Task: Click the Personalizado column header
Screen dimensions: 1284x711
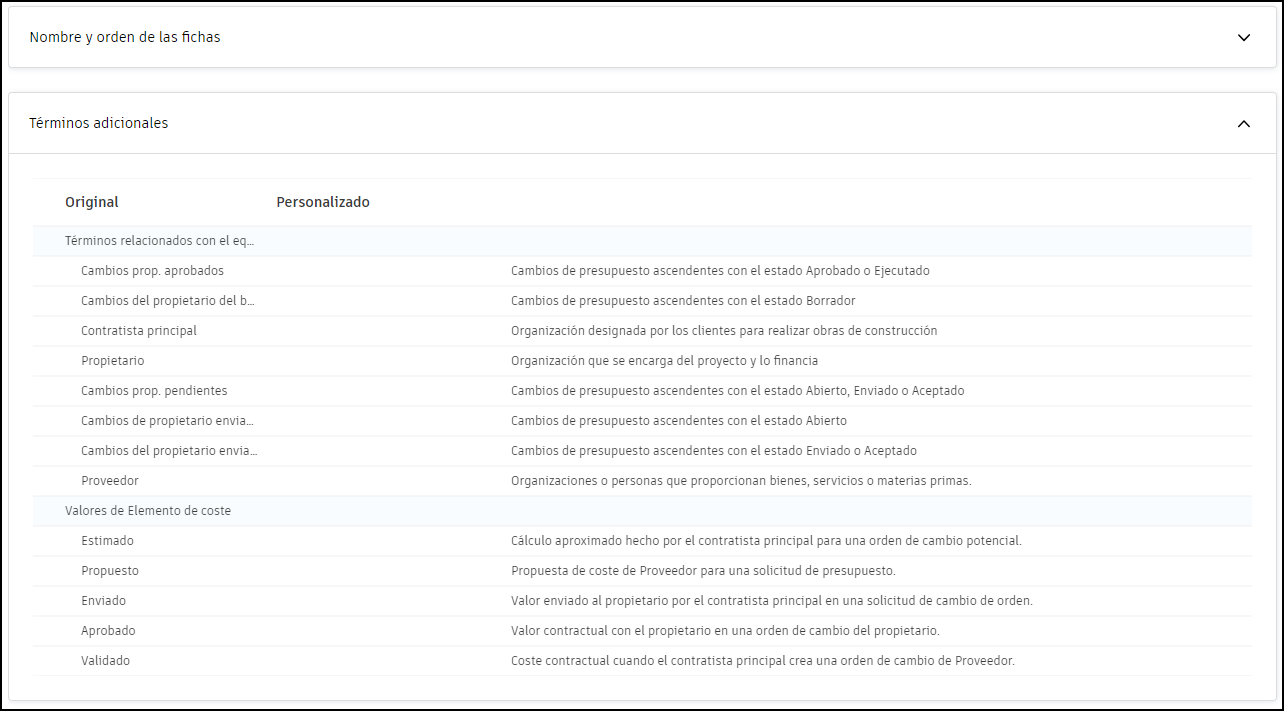Action: click(x=322, y=201)
